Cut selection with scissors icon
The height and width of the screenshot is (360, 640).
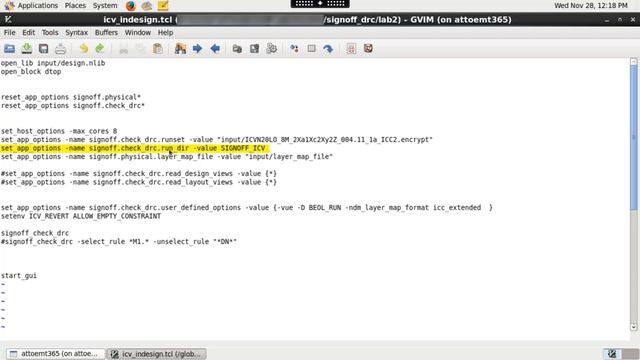pos(123,49)
